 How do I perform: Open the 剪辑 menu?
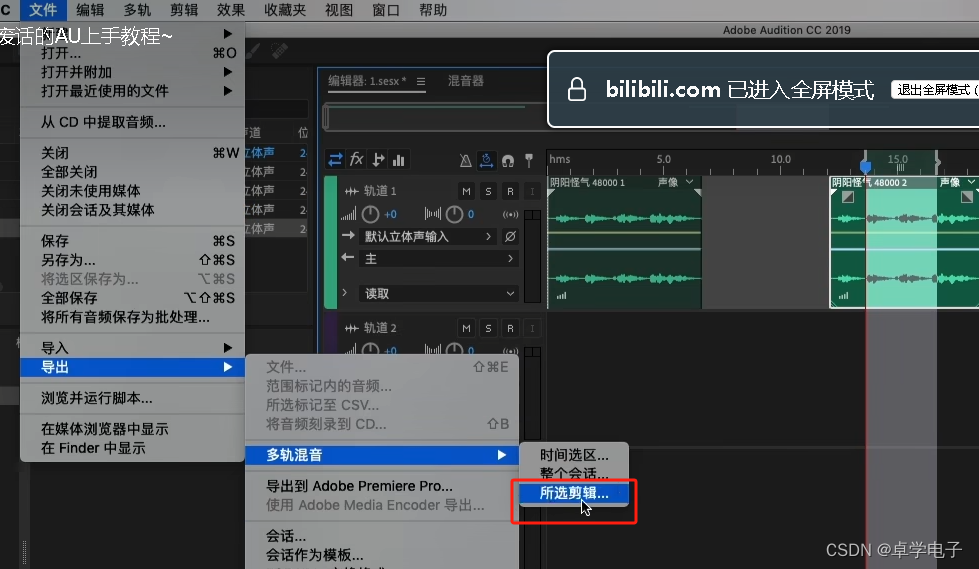click(184, 10)
